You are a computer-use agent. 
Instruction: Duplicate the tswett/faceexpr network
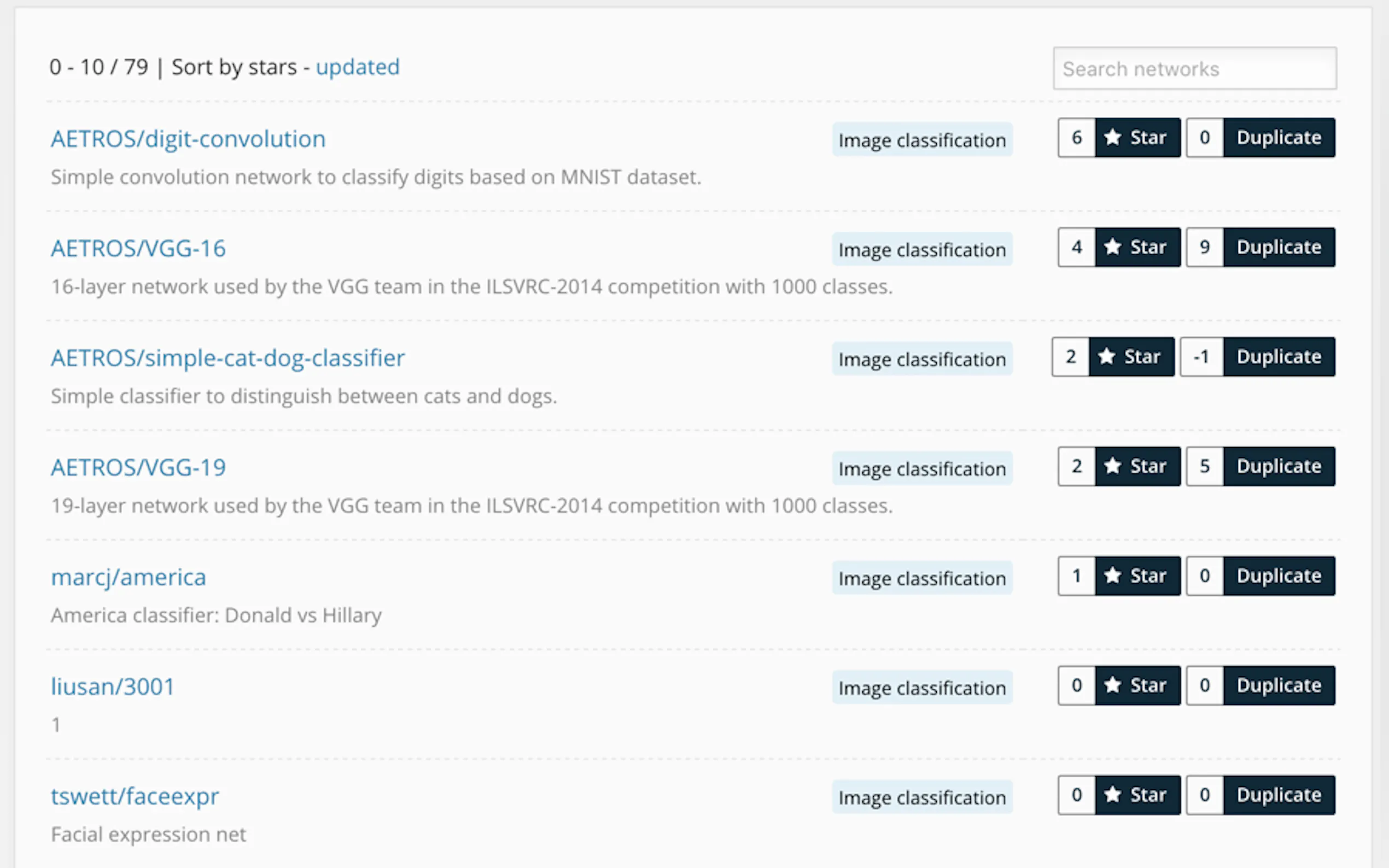click(x=1278, y=795)
